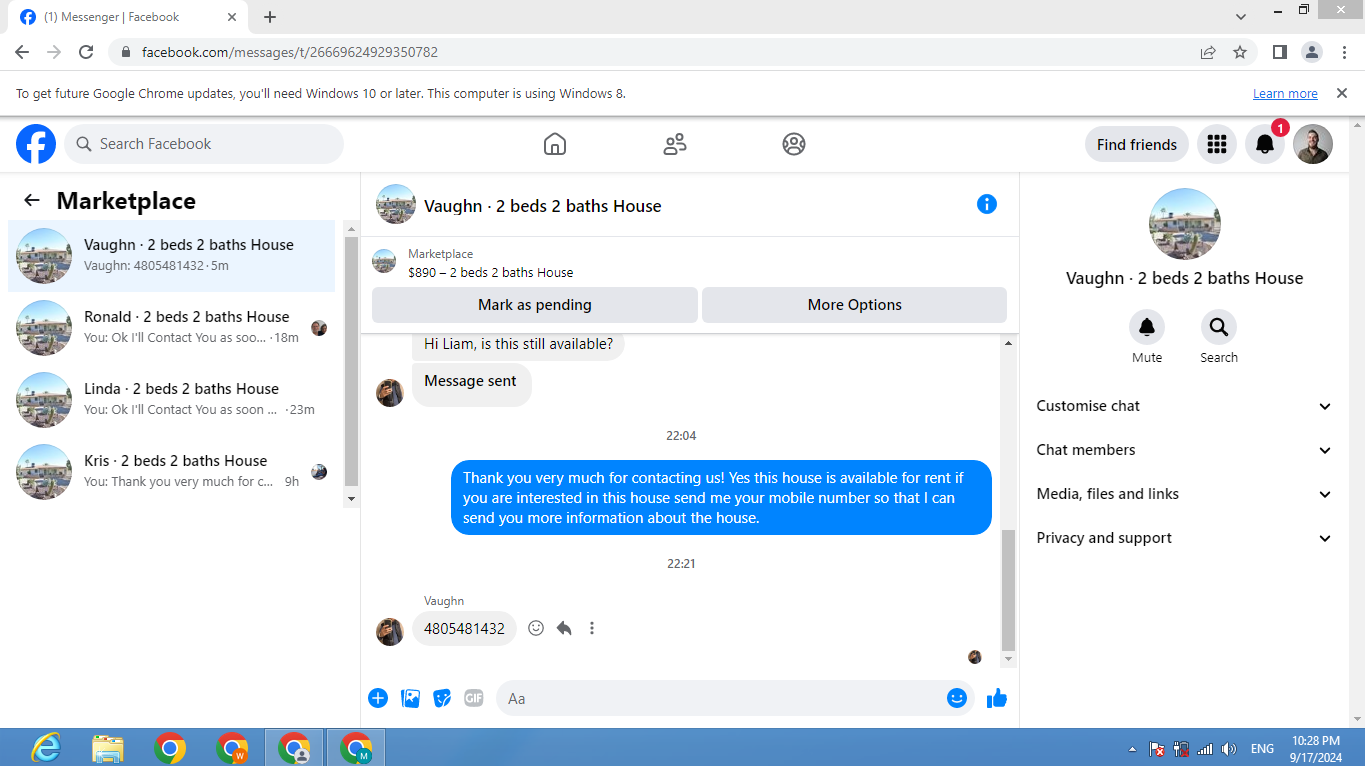This screenshot has height=766, width=1365.
Task: Focus the Aa message input
Action: point(735,698)
